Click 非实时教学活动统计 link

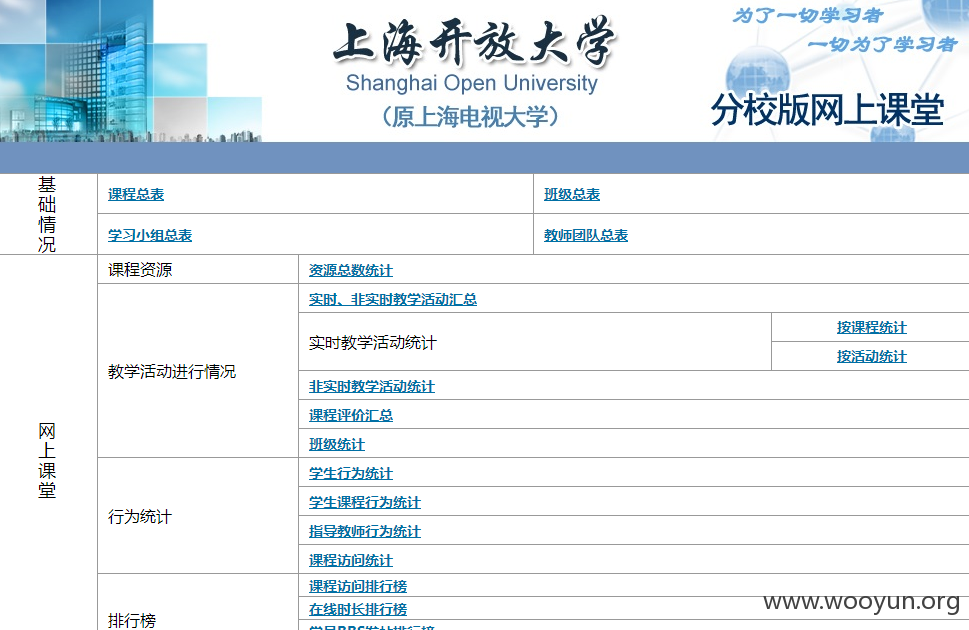tap(372, 387)
